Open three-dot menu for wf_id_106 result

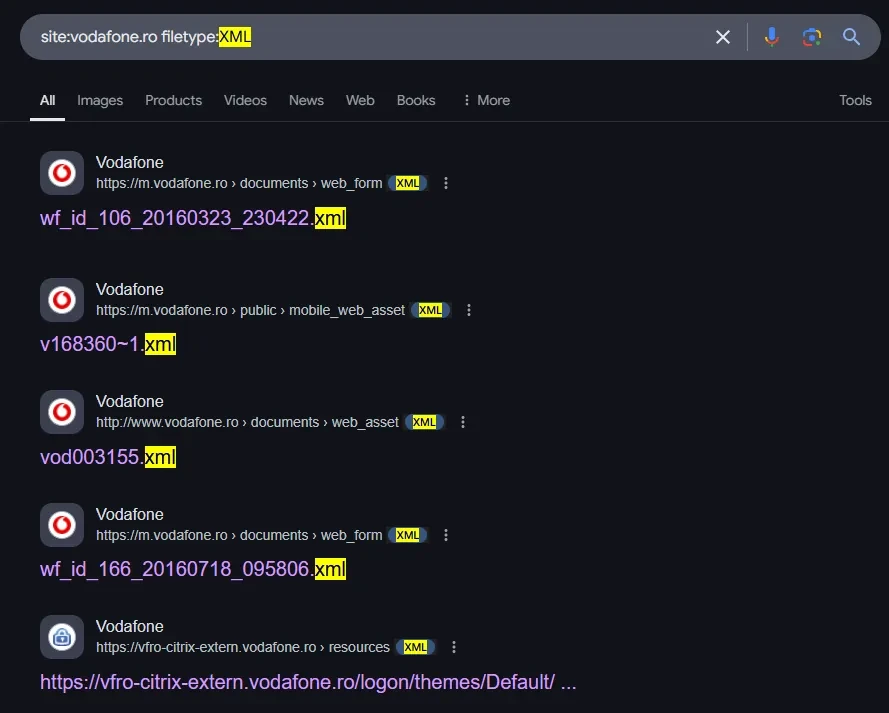click(x=446, y=183)
